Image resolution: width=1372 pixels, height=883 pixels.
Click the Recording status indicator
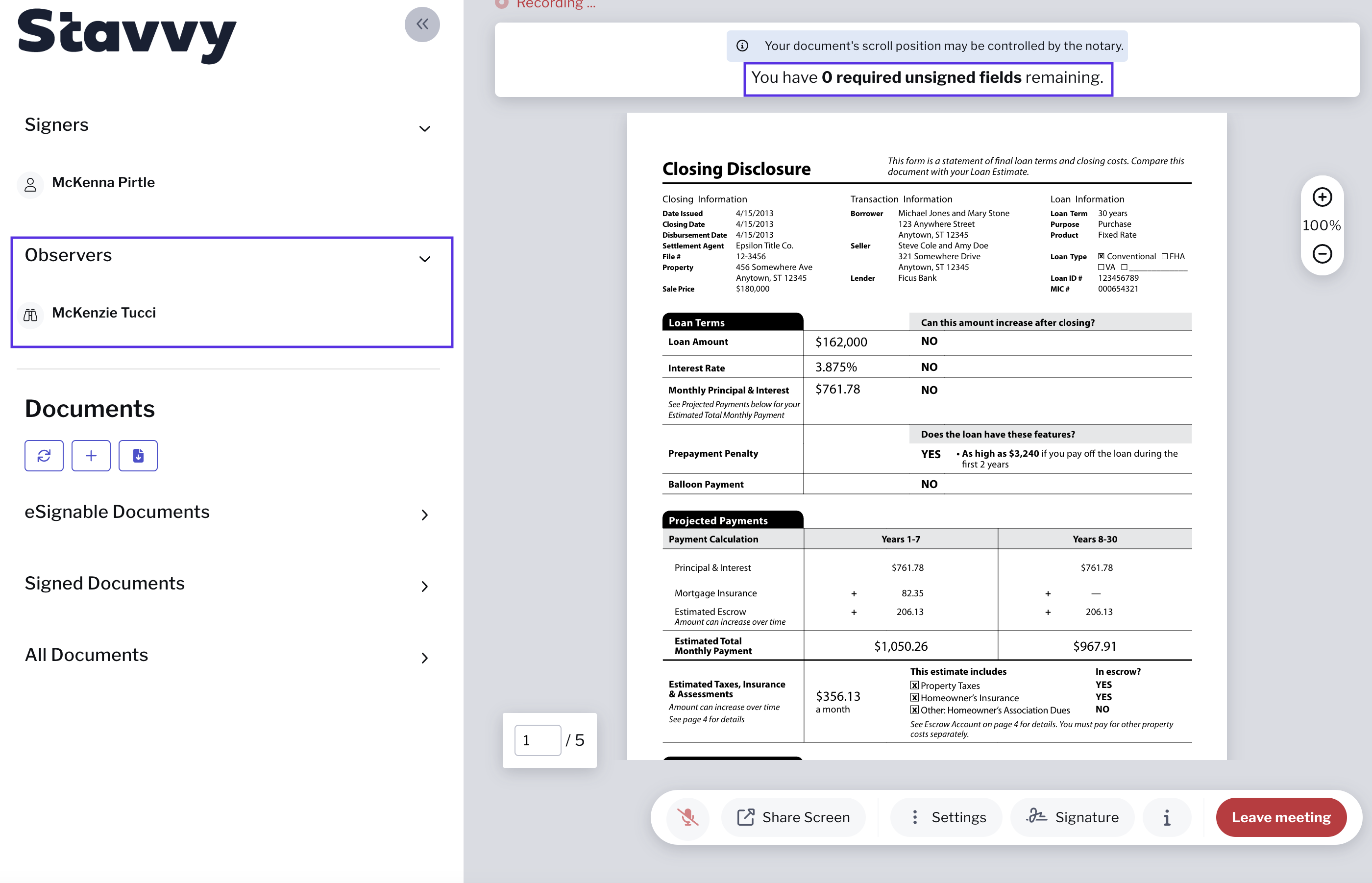(x=545, y=4)
